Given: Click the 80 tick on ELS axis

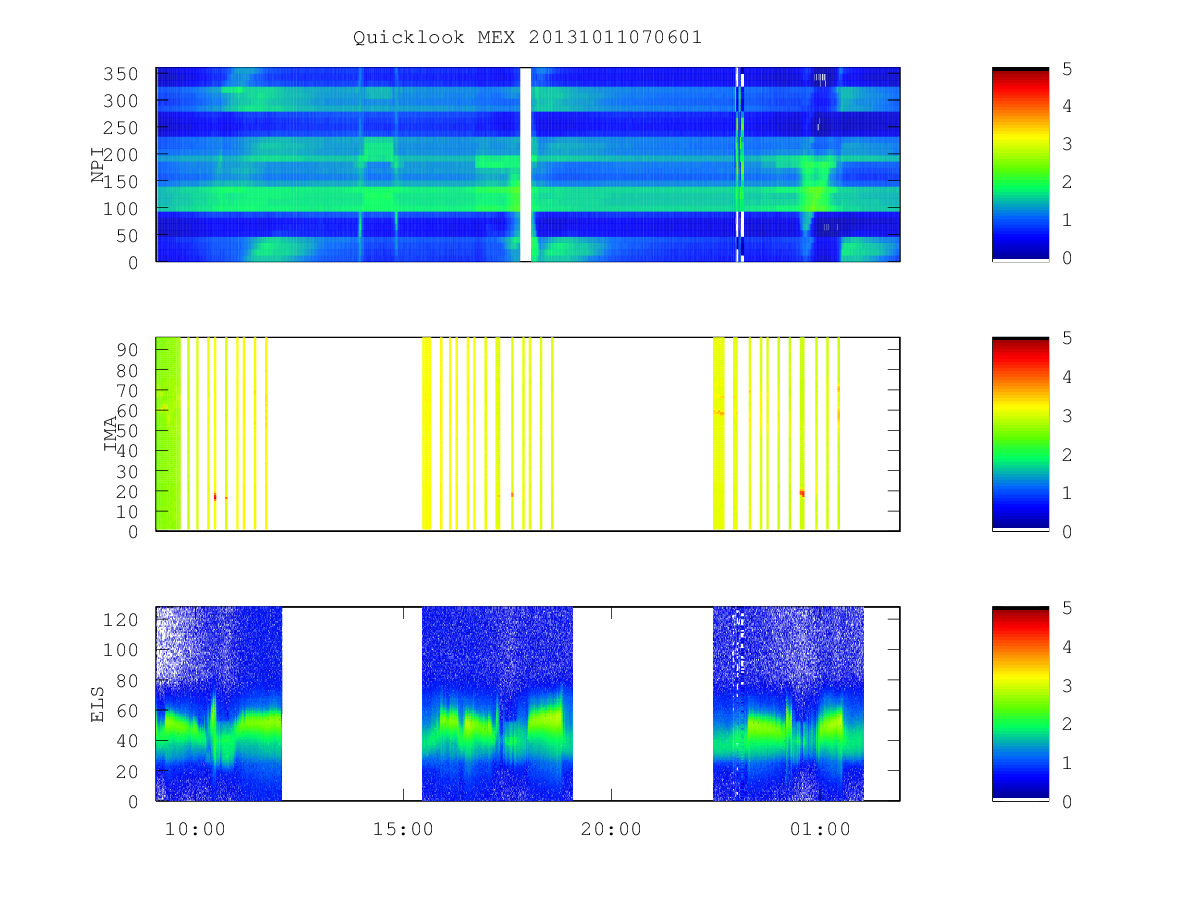Looking at the screenshot, I should [127, 680].
